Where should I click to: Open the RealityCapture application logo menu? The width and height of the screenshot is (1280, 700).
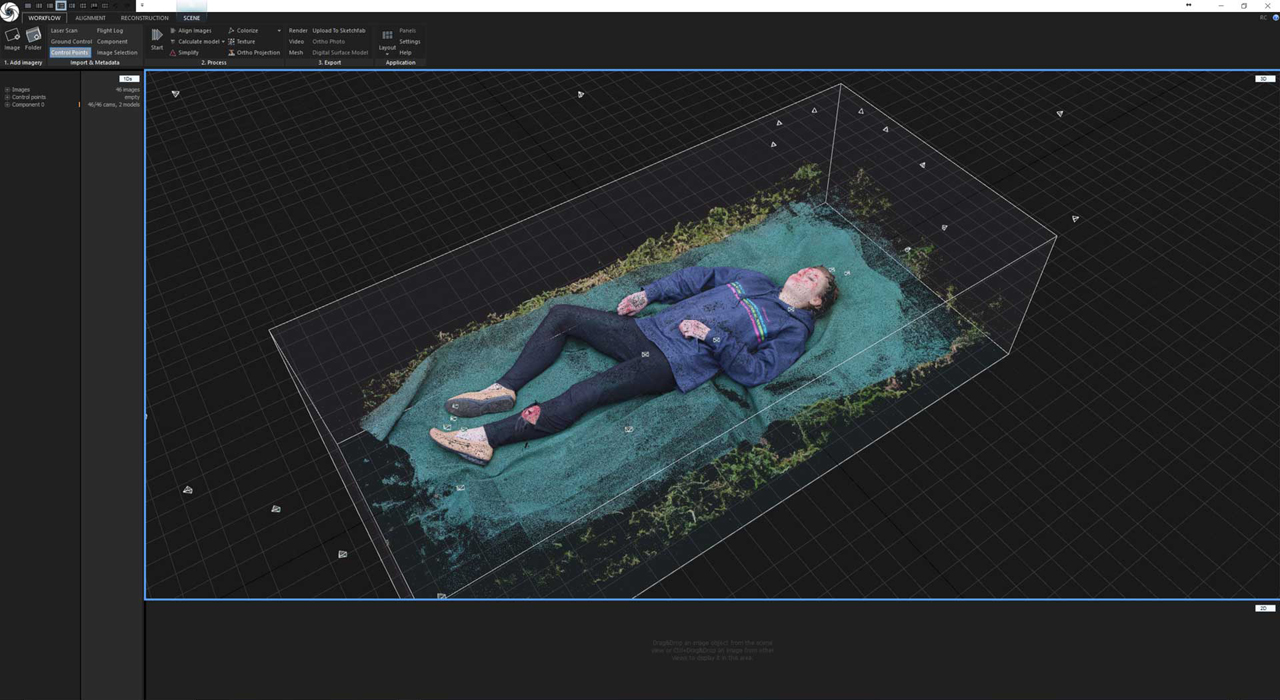click(x=9, y=11)
